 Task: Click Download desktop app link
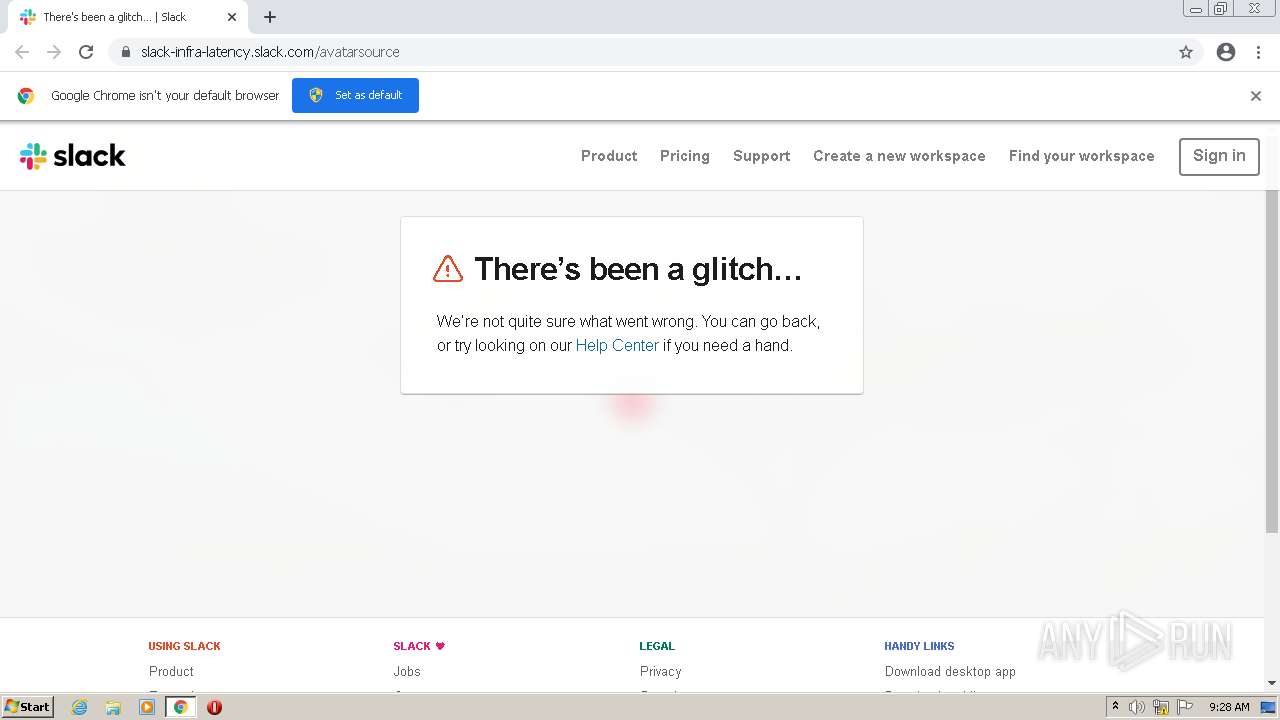coord(950,672)
